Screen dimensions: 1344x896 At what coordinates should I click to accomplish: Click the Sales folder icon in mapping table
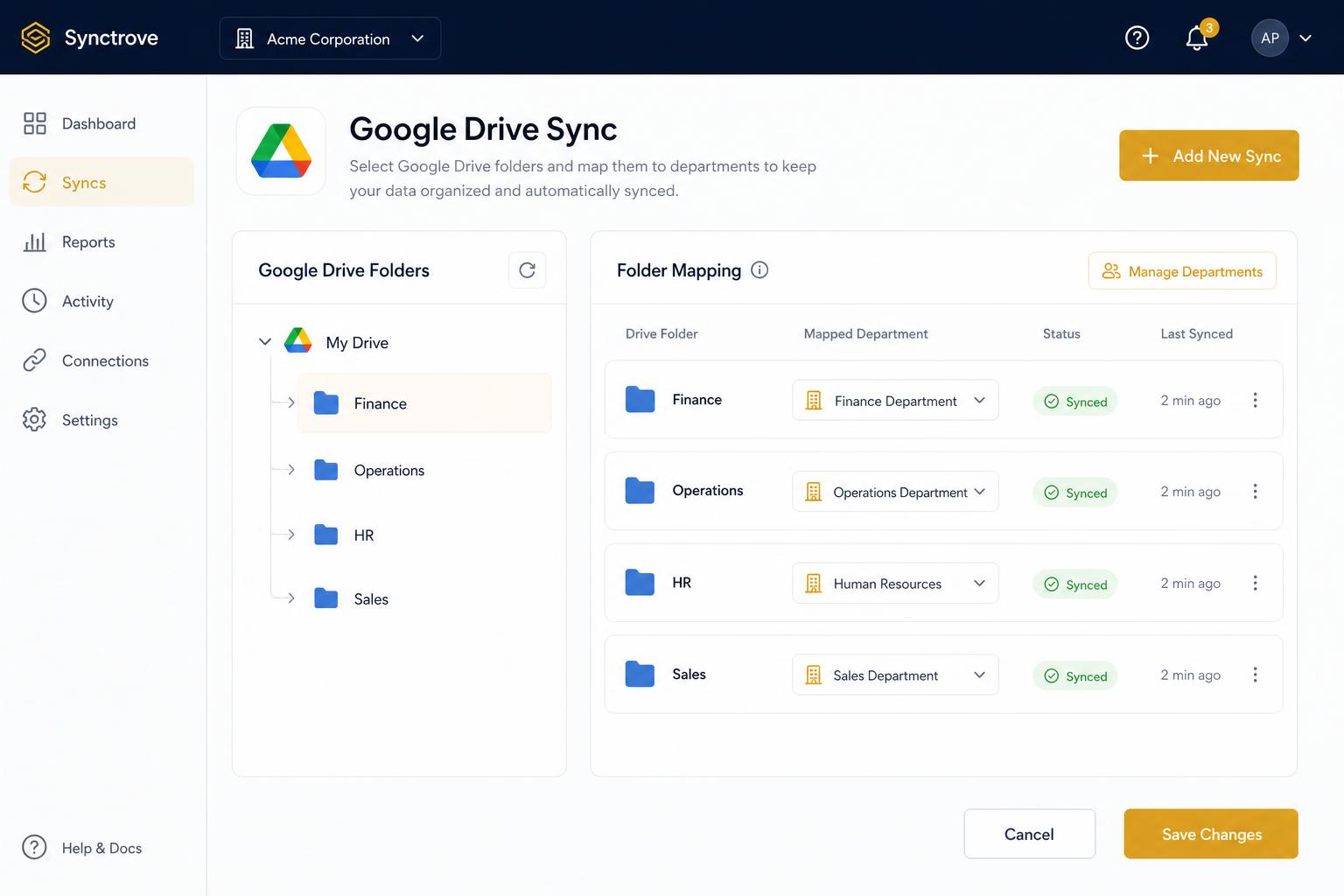coord(640,674)
